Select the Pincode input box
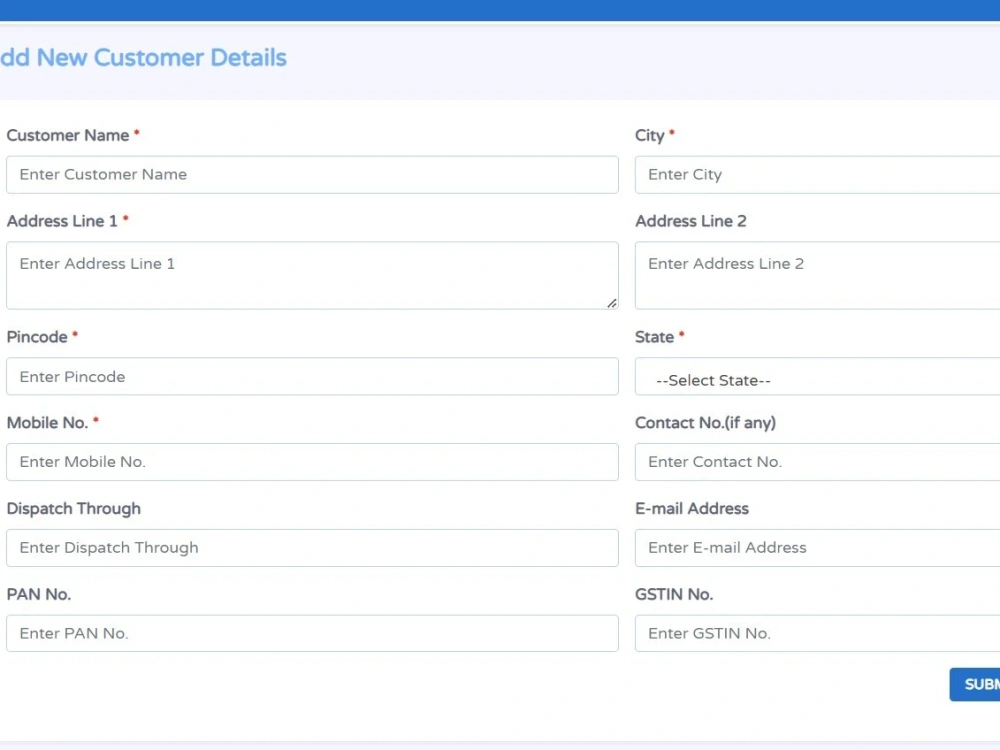This screenshot has height=750, width=1000. [x=312, y=376]
